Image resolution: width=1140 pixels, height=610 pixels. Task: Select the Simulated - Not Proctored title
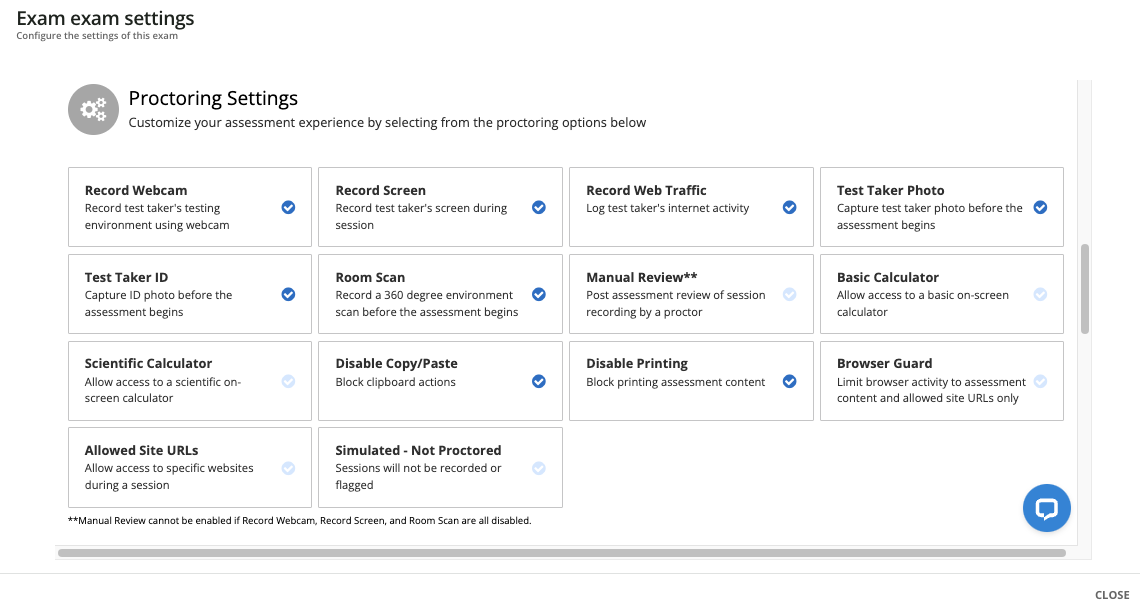(418, 451)
